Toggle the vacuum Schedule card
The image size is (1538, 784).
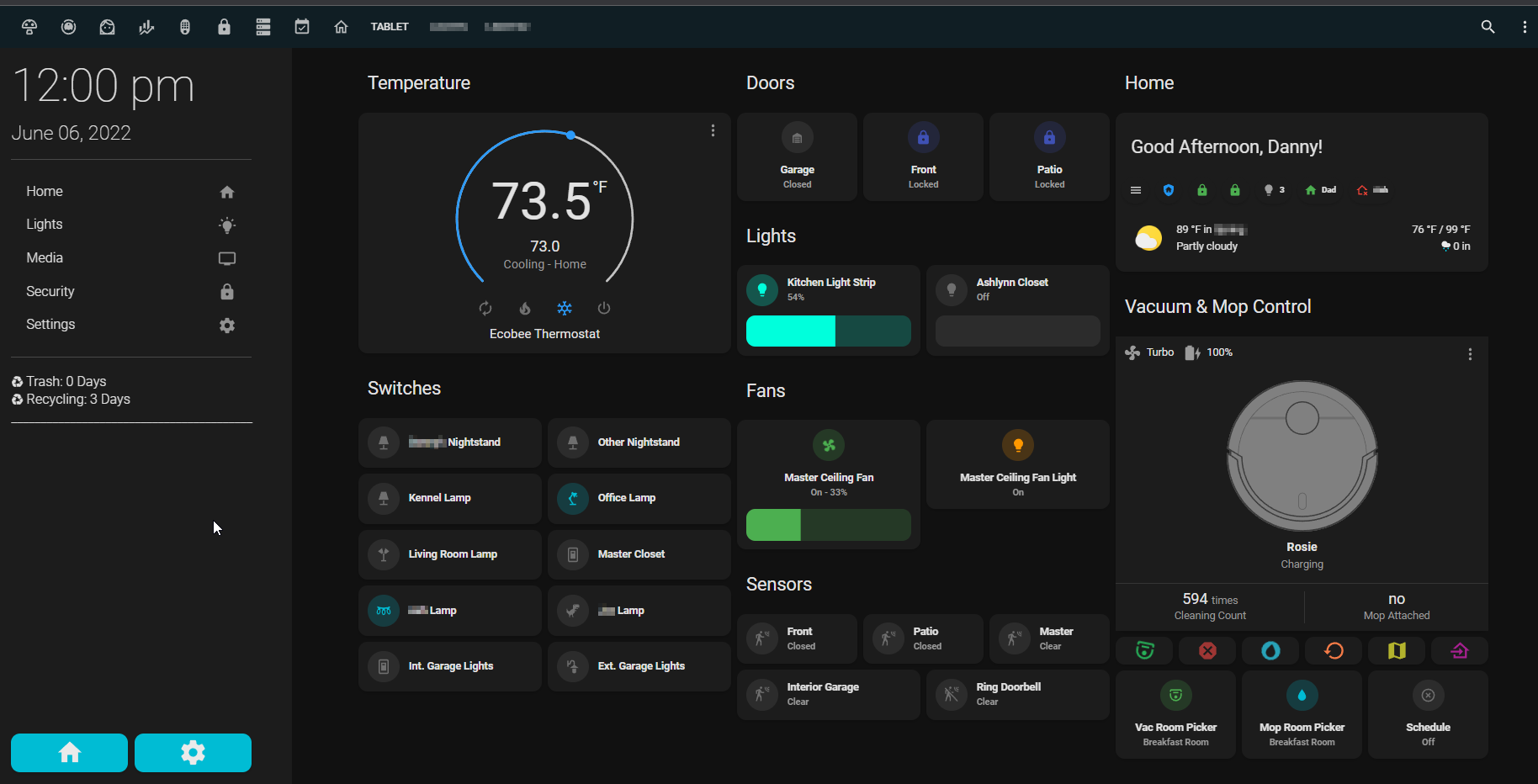[x=1428, y=714]
